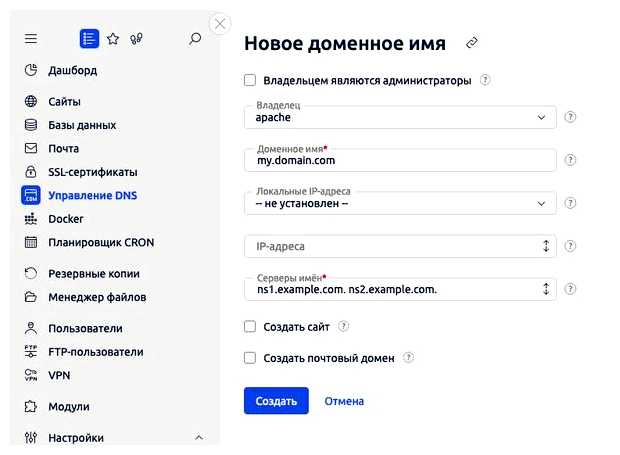Click the Базы данных database icon
Screen dimensions: 620x455
[31, 125]
